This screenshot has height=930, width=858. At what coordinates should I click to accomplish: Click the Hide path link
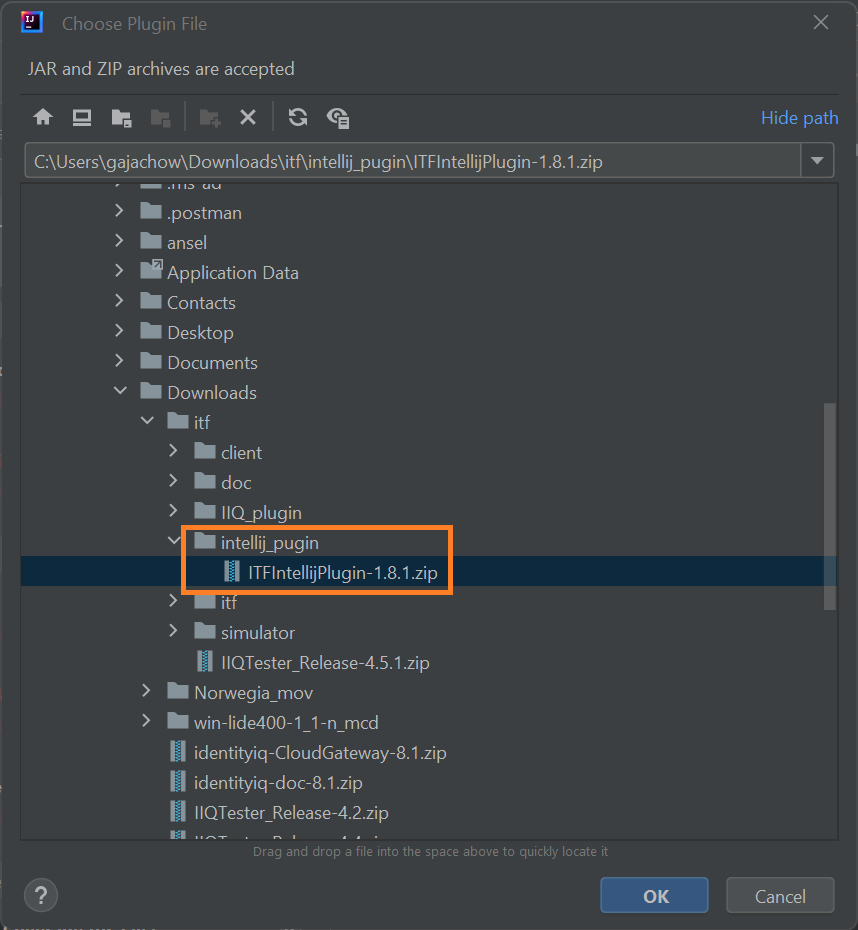pos(799,117)
